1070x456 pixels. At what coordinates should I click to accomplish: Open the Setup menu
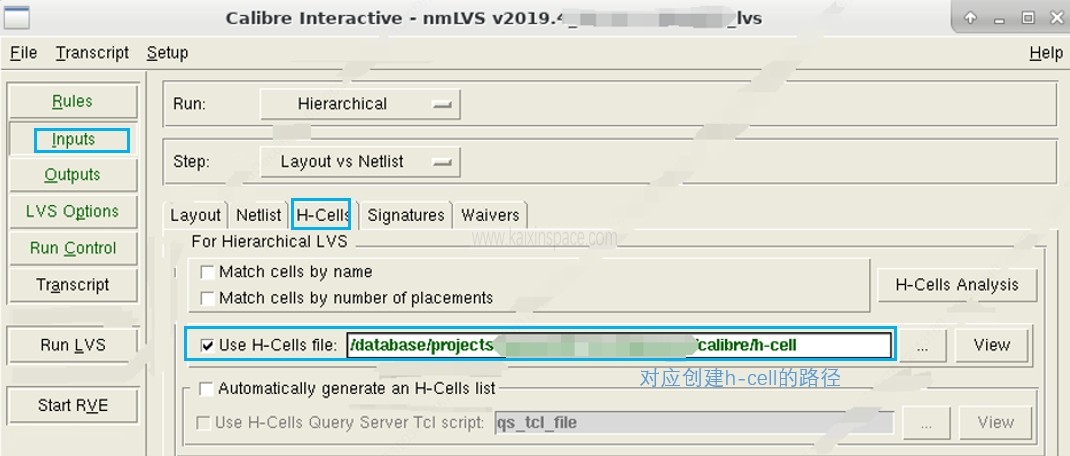tap(167, 53)
